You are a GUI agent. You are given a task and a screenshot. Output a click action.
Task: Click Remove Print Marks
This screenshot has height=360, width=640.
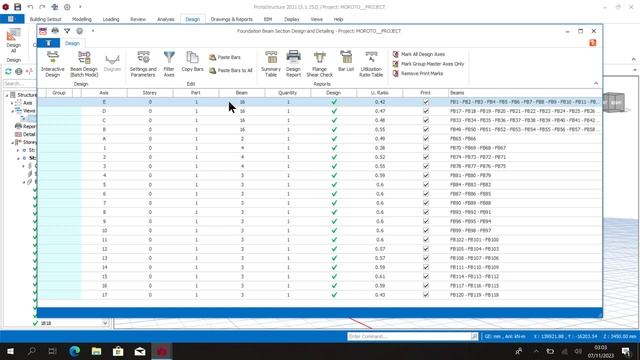418,73
